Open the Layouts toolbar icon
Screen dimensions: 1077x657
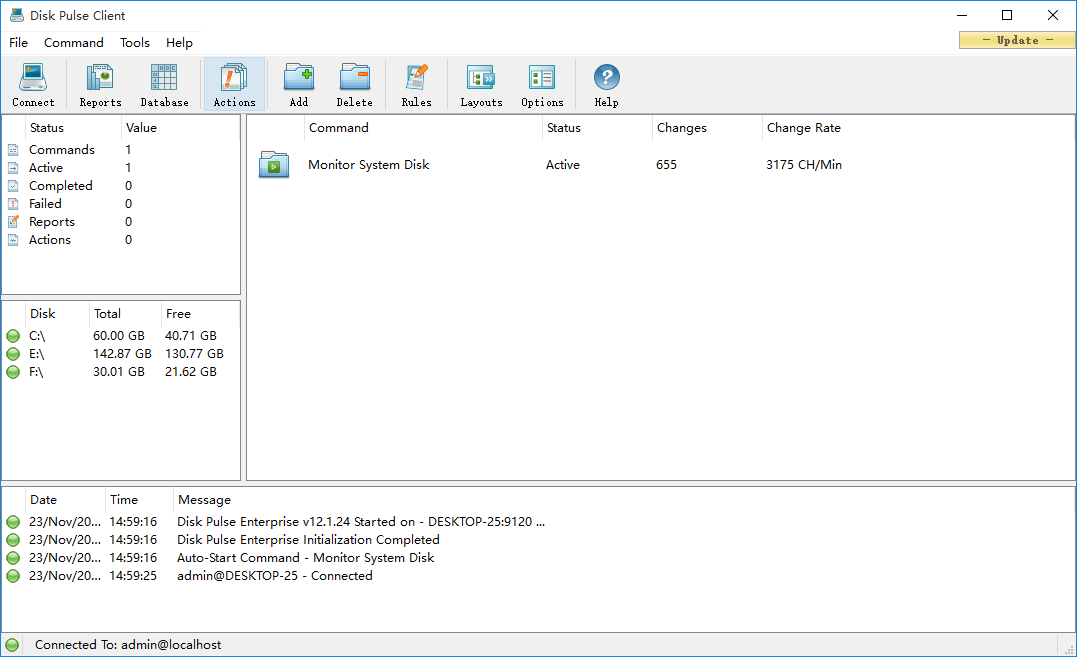click(481, 78)
